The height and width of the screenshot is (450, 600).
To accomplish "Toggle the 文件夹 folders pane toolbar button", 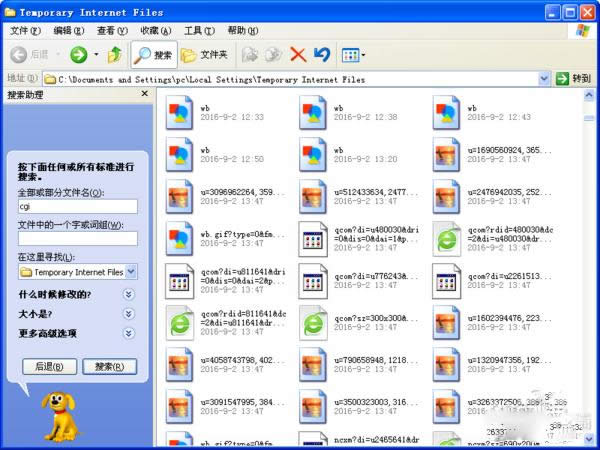I will [204, 54].
